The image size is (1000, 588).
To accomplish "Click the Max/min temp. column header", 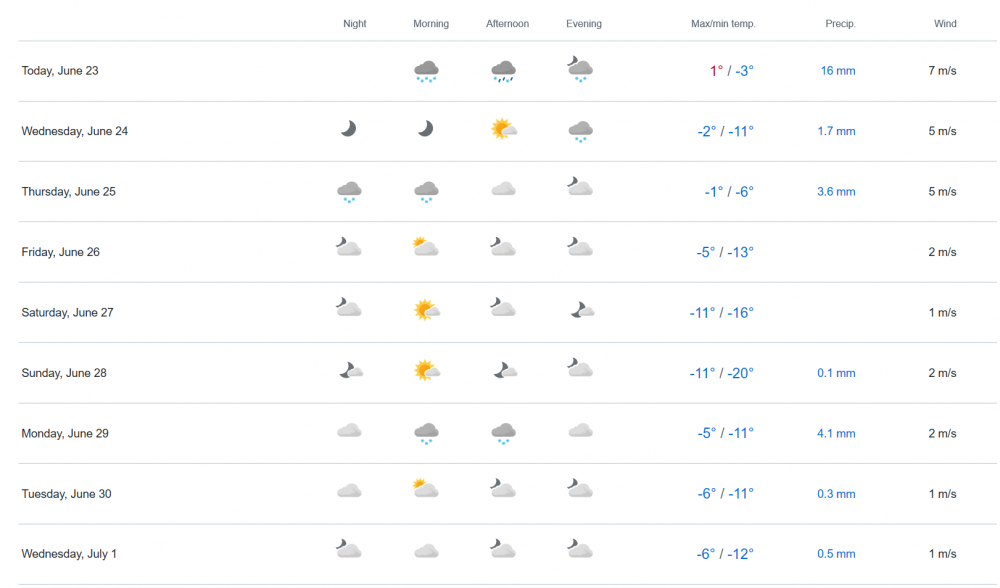I will [723, 24].
